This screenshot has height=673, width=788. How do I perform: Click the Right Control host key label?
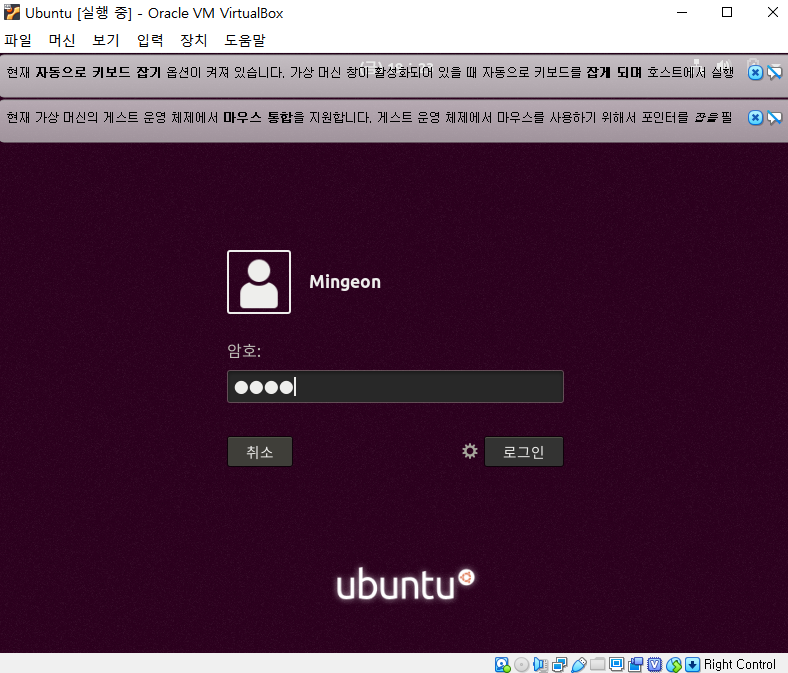coord(740,664)
